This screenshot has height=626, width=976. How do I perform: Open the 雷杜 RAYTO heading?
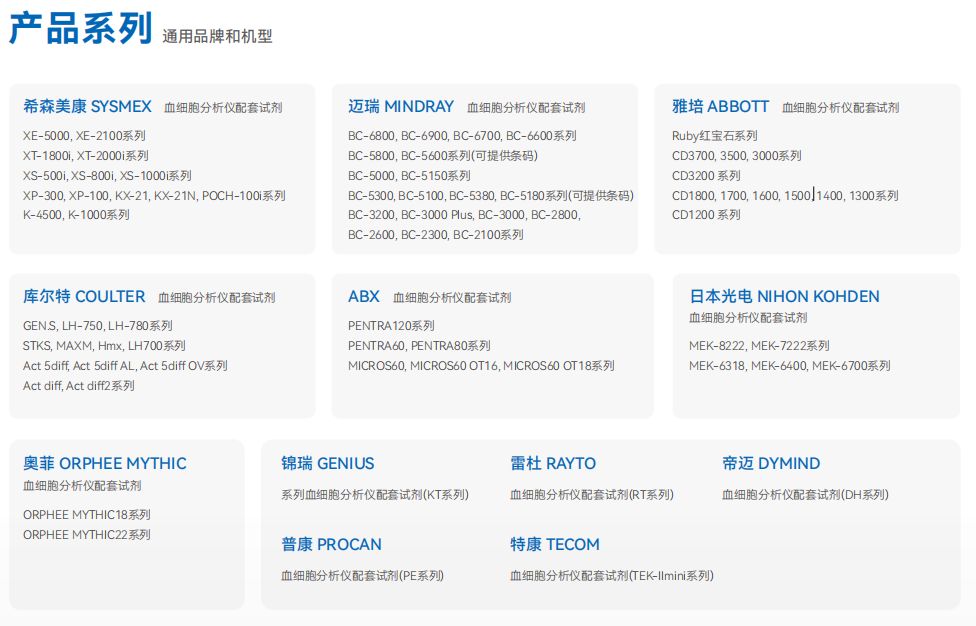click(553, 463)
